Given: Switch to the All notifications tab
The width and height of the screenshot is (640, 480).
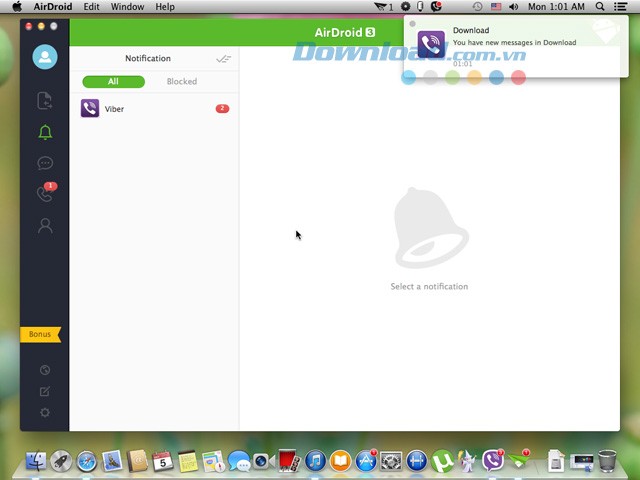Looking at the screenshot, I should pos(113,82).
